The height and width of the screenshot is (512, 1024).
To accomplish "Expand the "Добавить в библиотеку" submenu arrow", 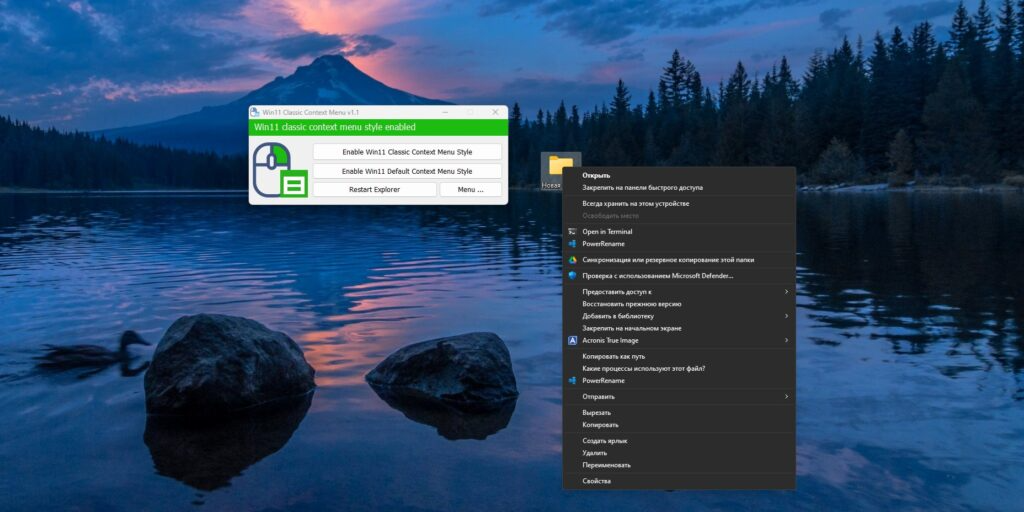I will click(786, 316).
